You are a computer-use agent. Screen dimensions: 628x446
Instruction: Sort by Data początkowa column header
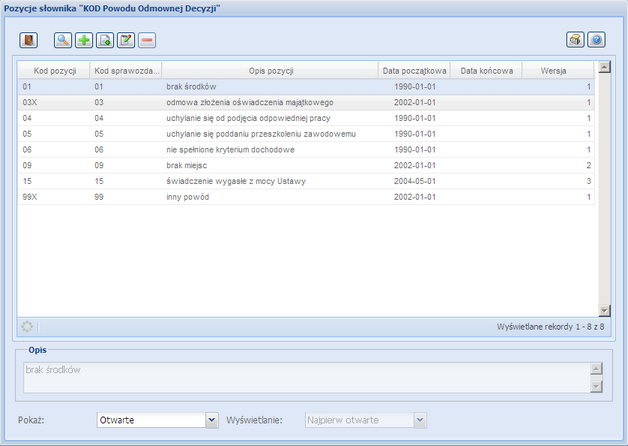click(x=414, y=71)
